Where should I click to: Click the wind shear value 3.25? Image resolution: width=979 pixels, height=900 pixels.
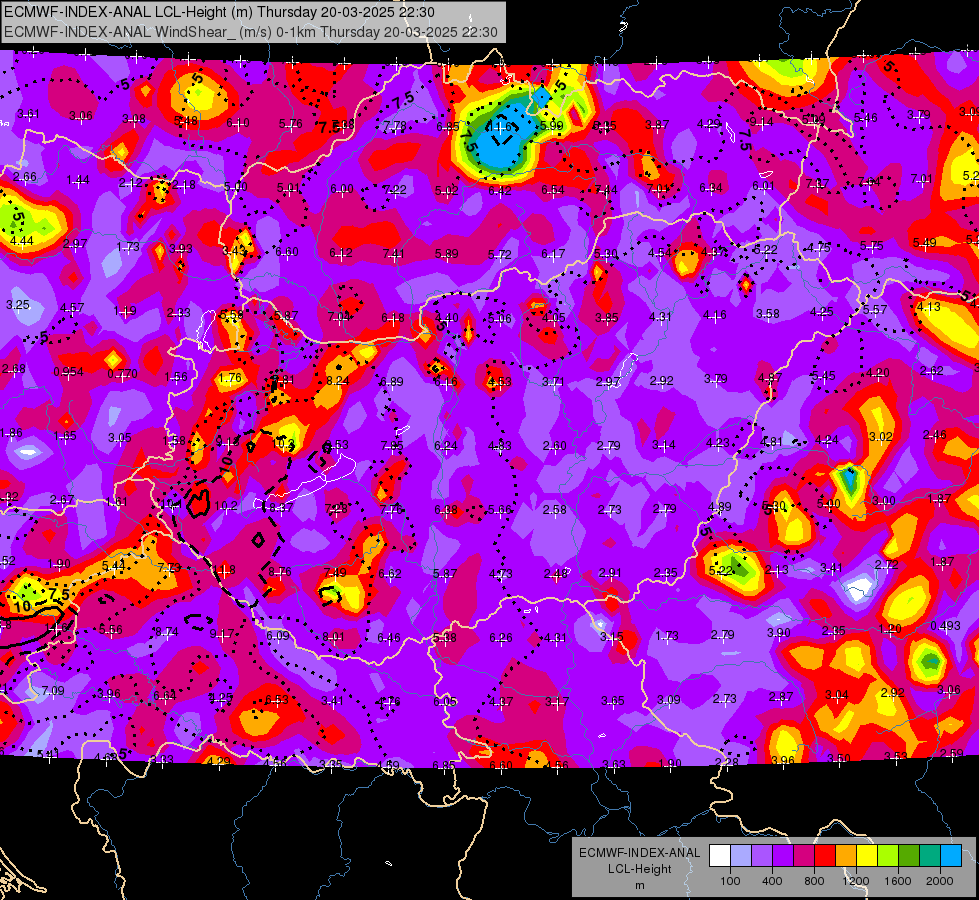coord(17,305)
